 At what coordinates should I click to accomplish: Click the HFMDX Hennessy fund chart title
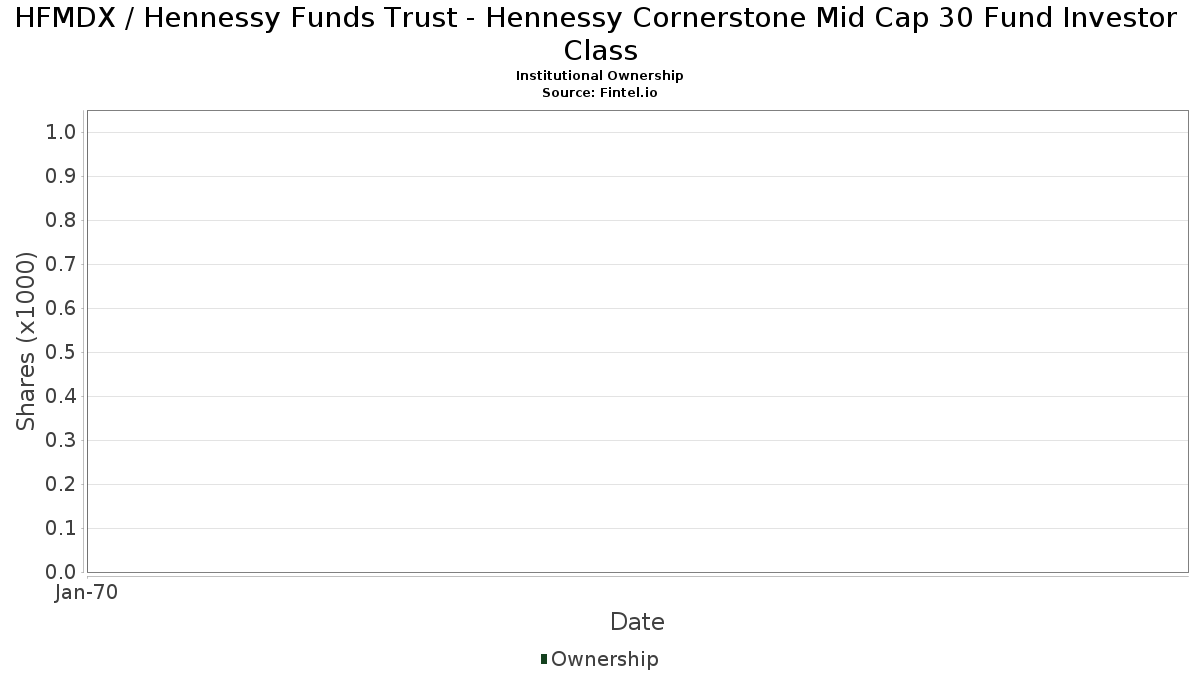(x=599, y=33)
